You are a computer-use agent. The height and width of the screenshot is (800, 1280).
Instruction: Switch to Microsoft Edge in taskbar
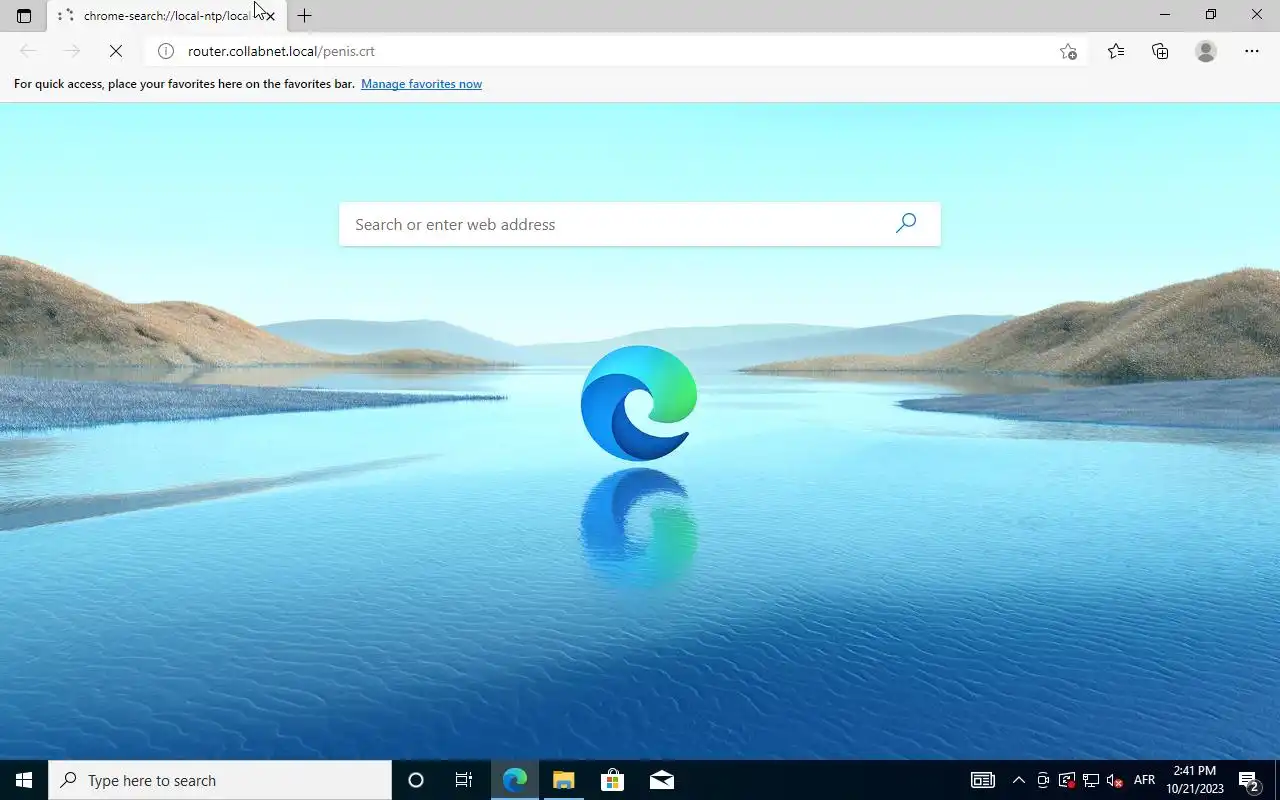pyautogui.click(x=515, y=780)
